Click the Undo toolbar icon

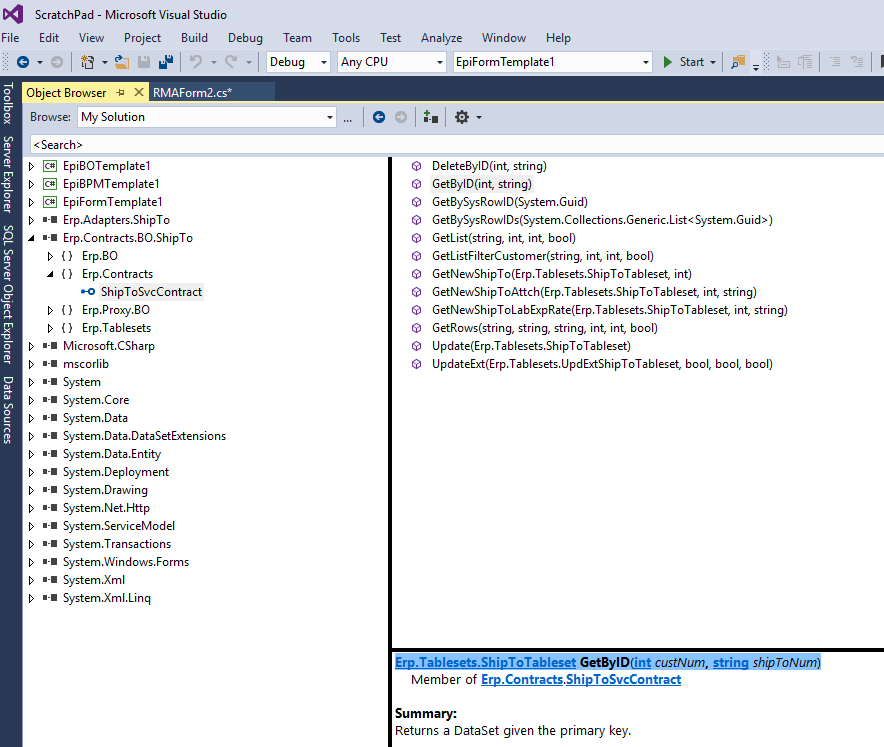click(x=196, y=62)
